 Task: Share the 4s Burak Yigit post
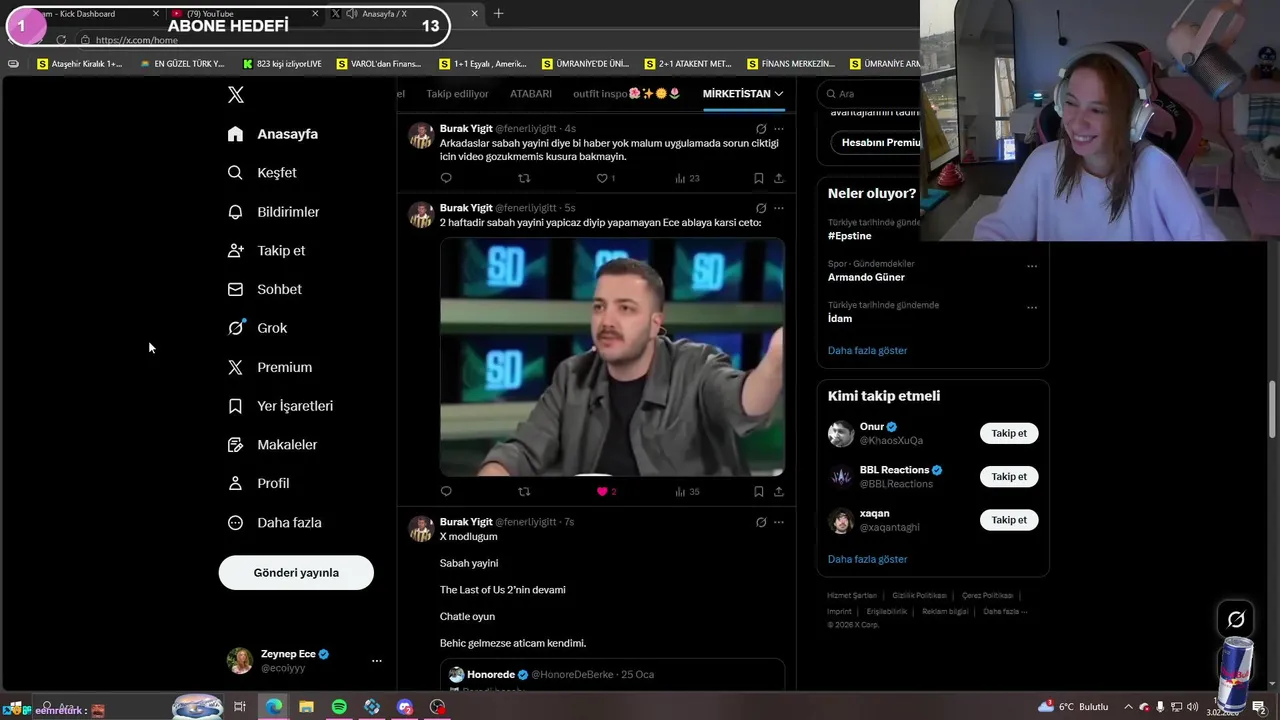pyautogui.click(x=779, y=178)
